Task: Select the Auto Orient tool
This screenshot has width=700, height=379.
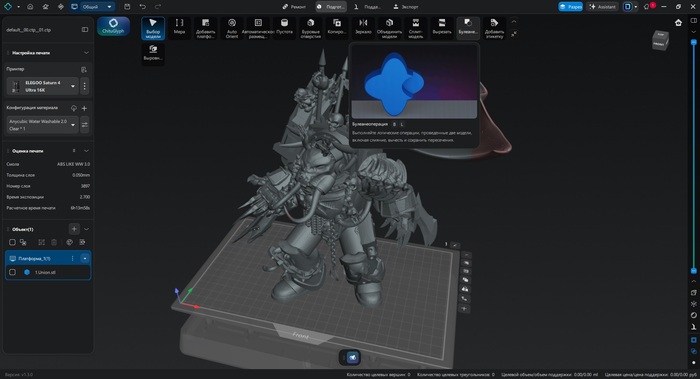Action: tap(232, 28)
